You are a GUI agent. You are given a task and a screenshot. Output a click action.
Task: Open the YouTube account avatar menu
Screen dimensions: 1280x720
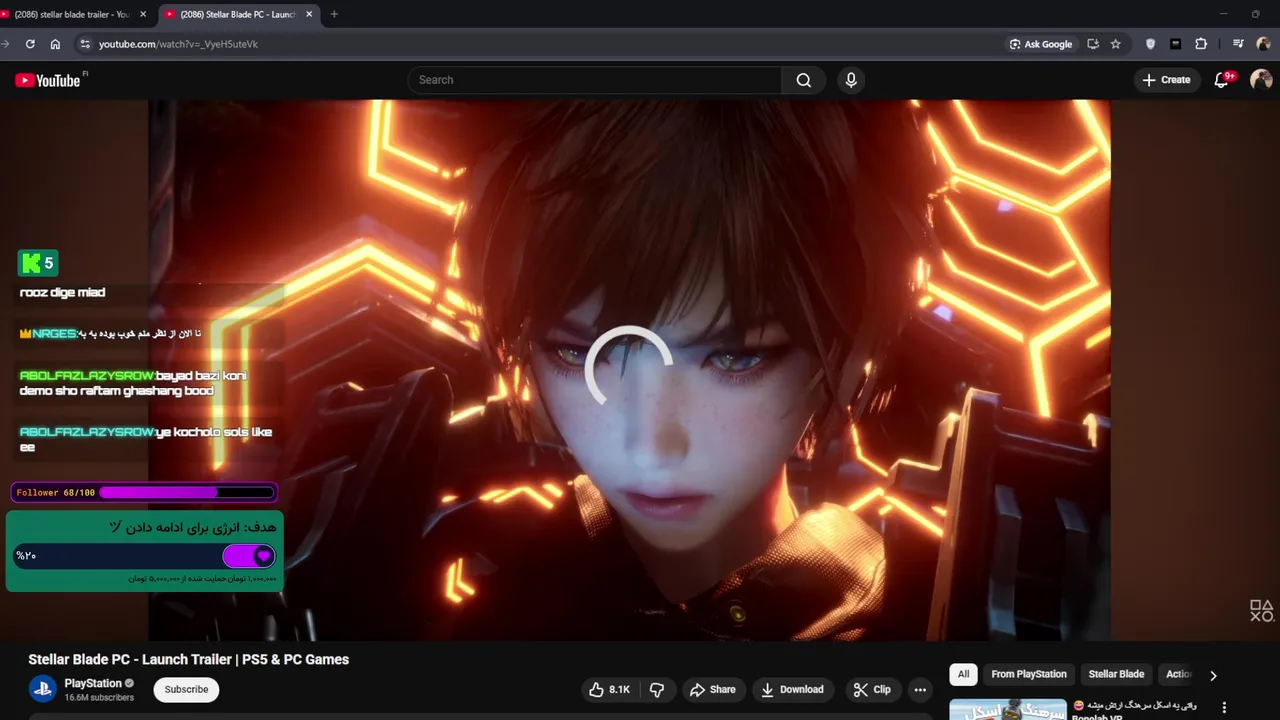click(x=1261, y=80)
